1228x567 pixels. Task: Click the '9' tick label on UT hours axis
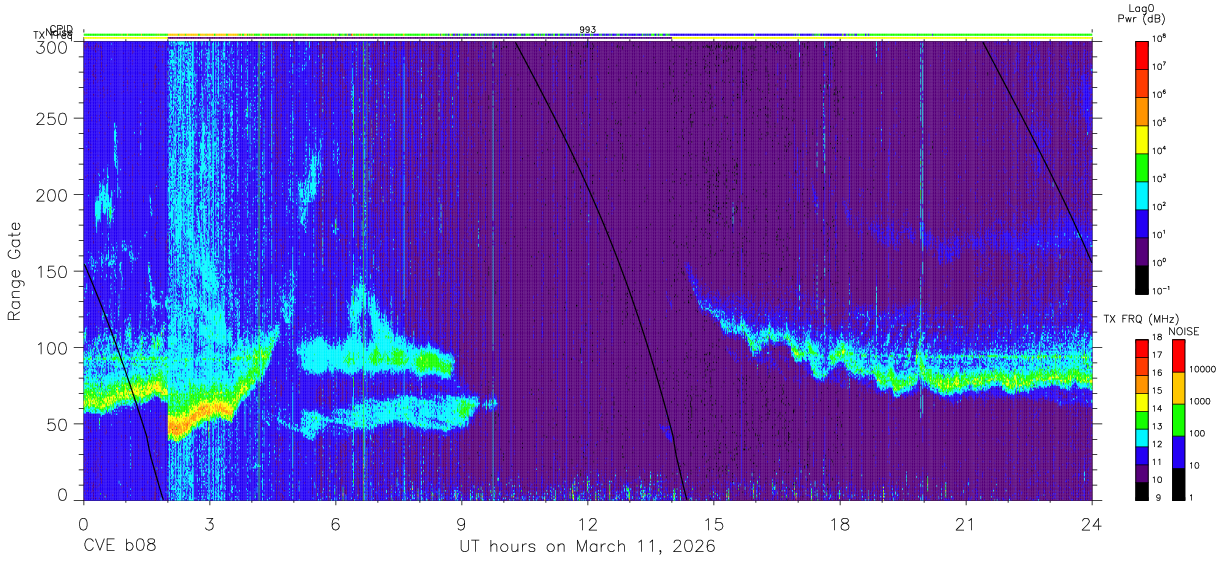click(461, 524)
